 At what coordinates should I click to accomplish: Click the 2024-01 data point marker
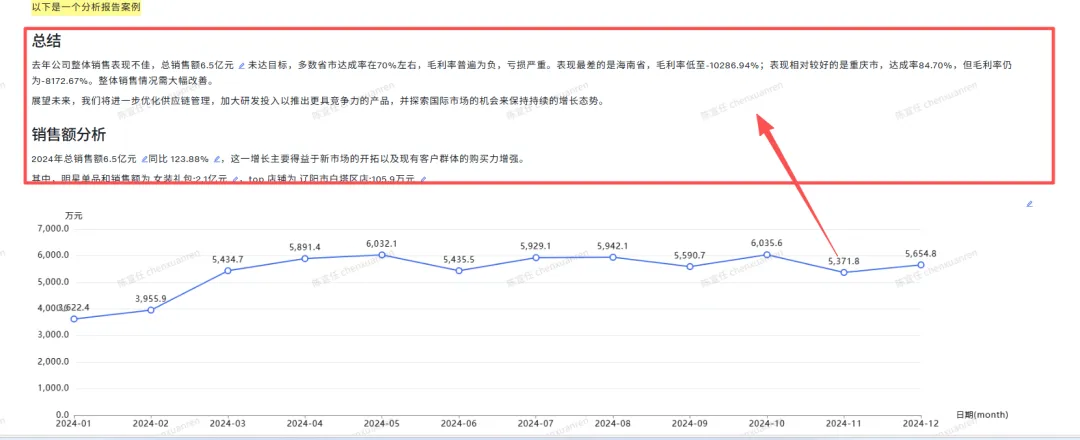(74, 319)
